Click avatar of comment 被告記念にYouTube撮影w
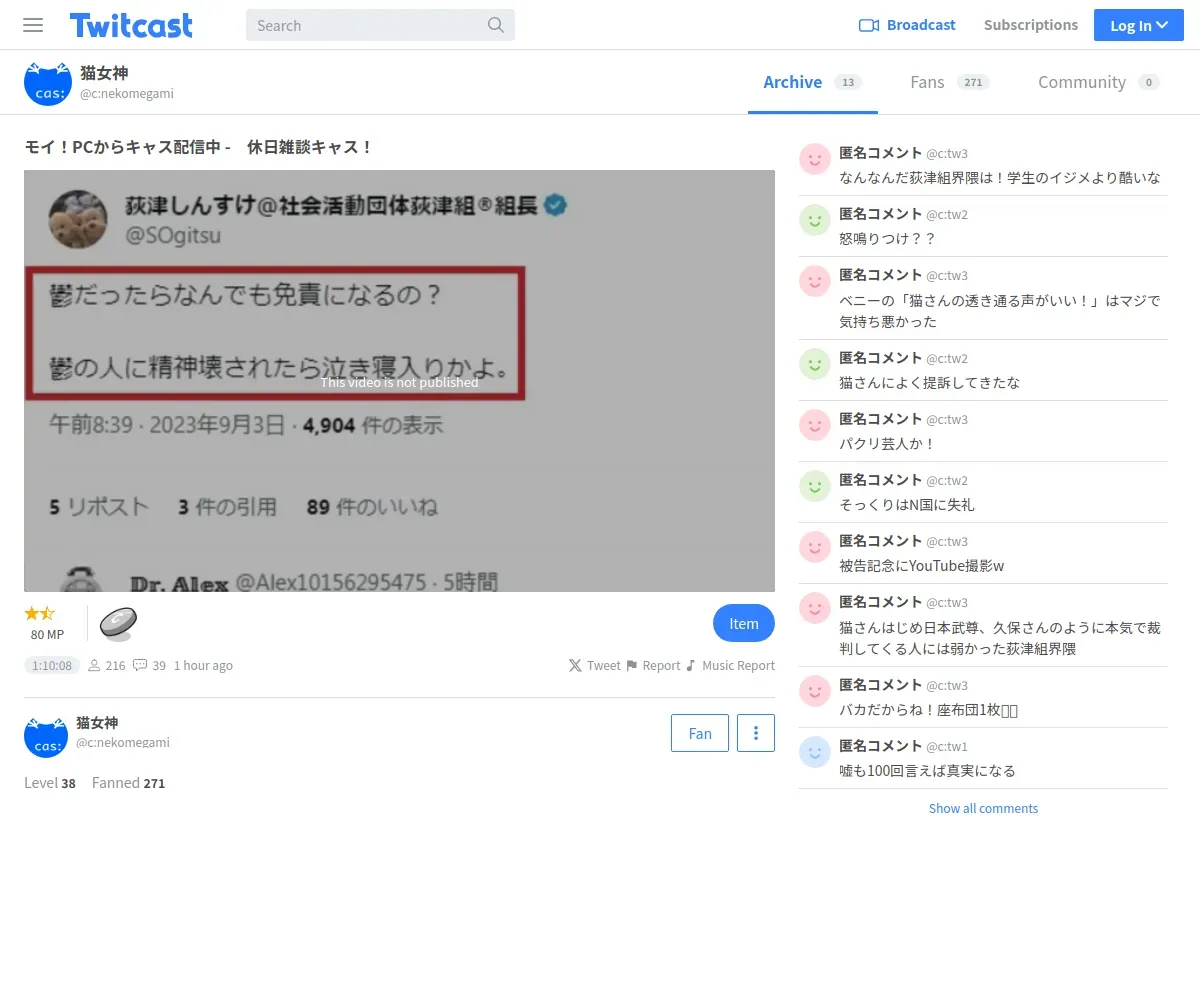 click(815, 547)
